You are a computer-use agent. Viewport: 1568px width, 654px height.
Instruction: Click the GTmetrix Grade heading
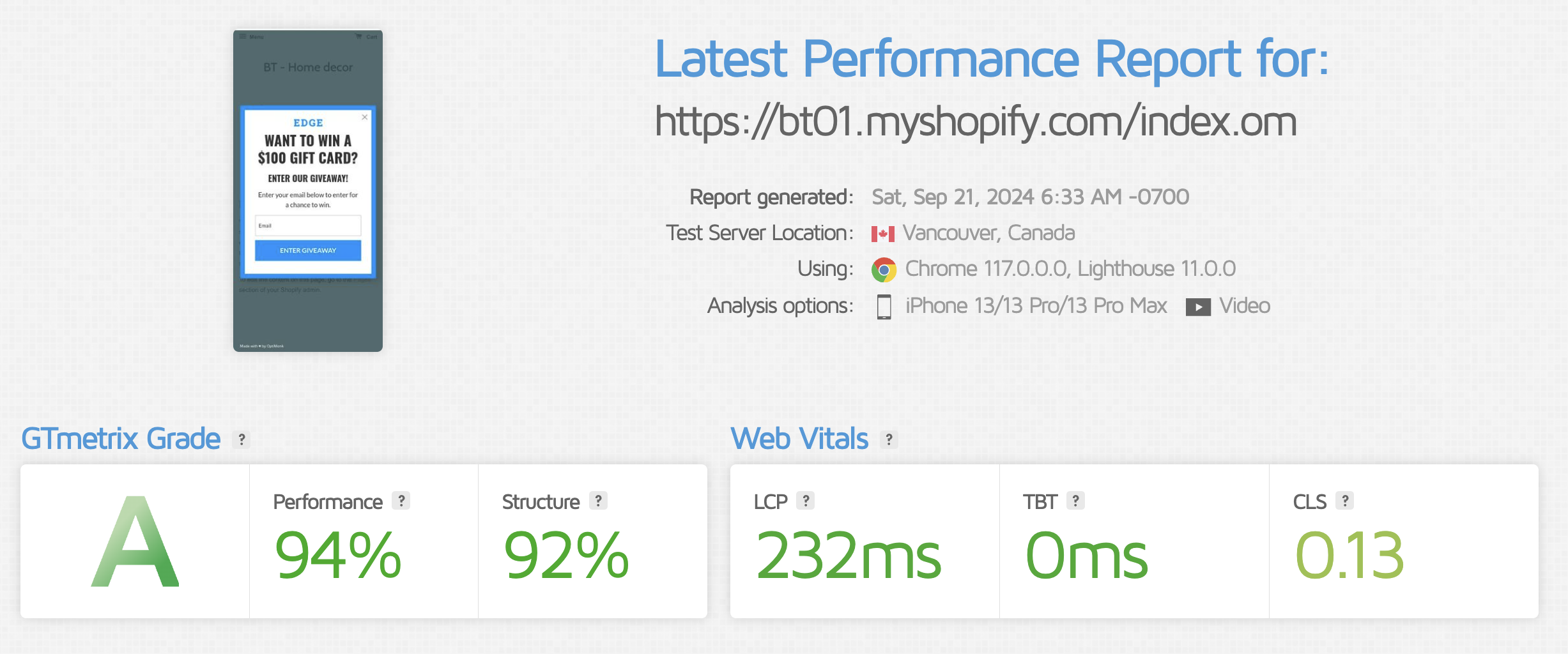pyautogui.click(x=121, y=439)
